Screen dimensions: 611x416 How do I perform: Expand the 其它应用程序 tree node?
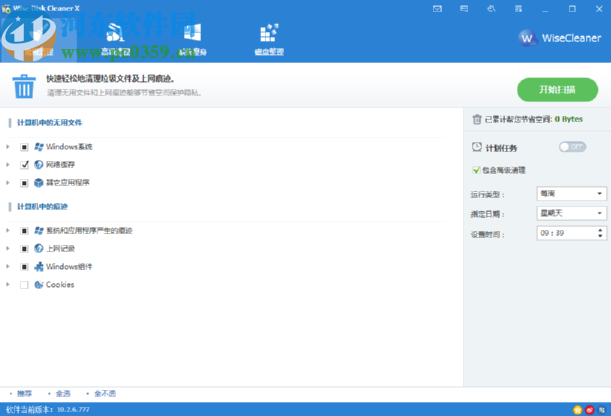pos(8,183)
